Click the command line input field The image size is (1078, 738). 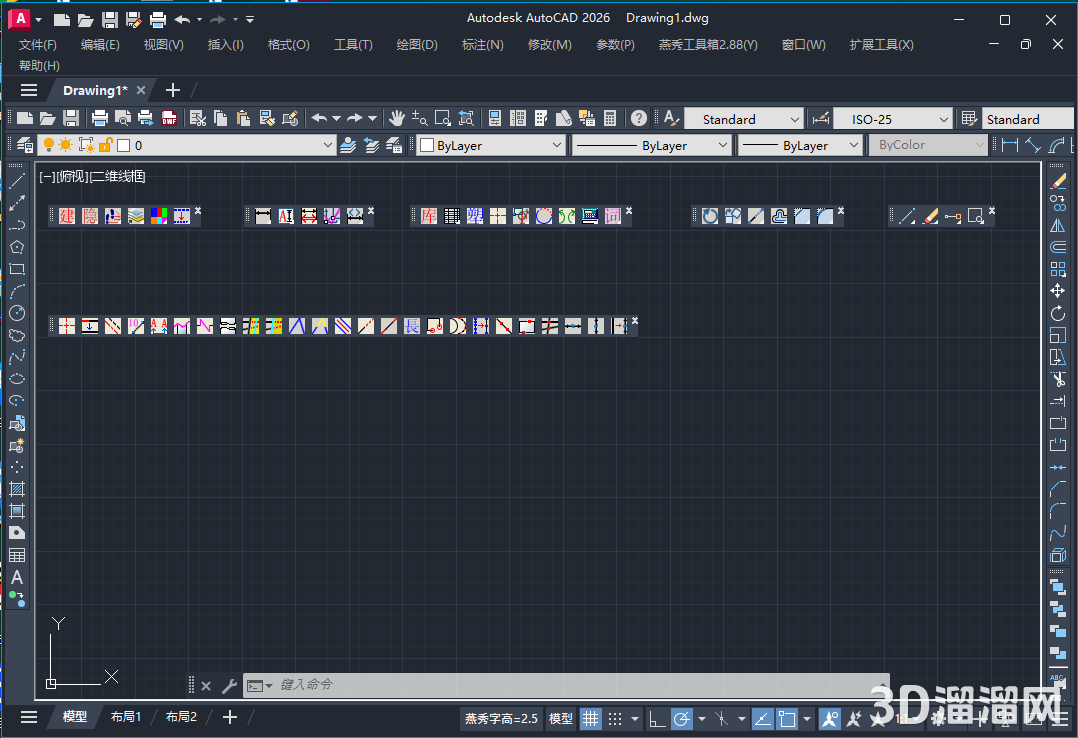point(560,685)
